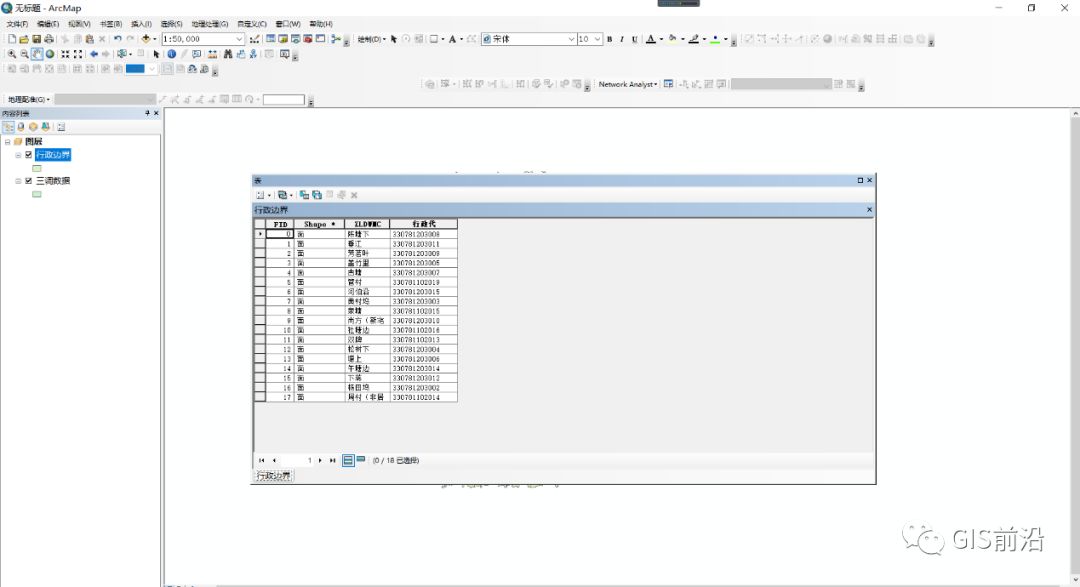Open the 绘制 drawing dropdown menu
The image size is (1080, 587).
pos(371,39)
